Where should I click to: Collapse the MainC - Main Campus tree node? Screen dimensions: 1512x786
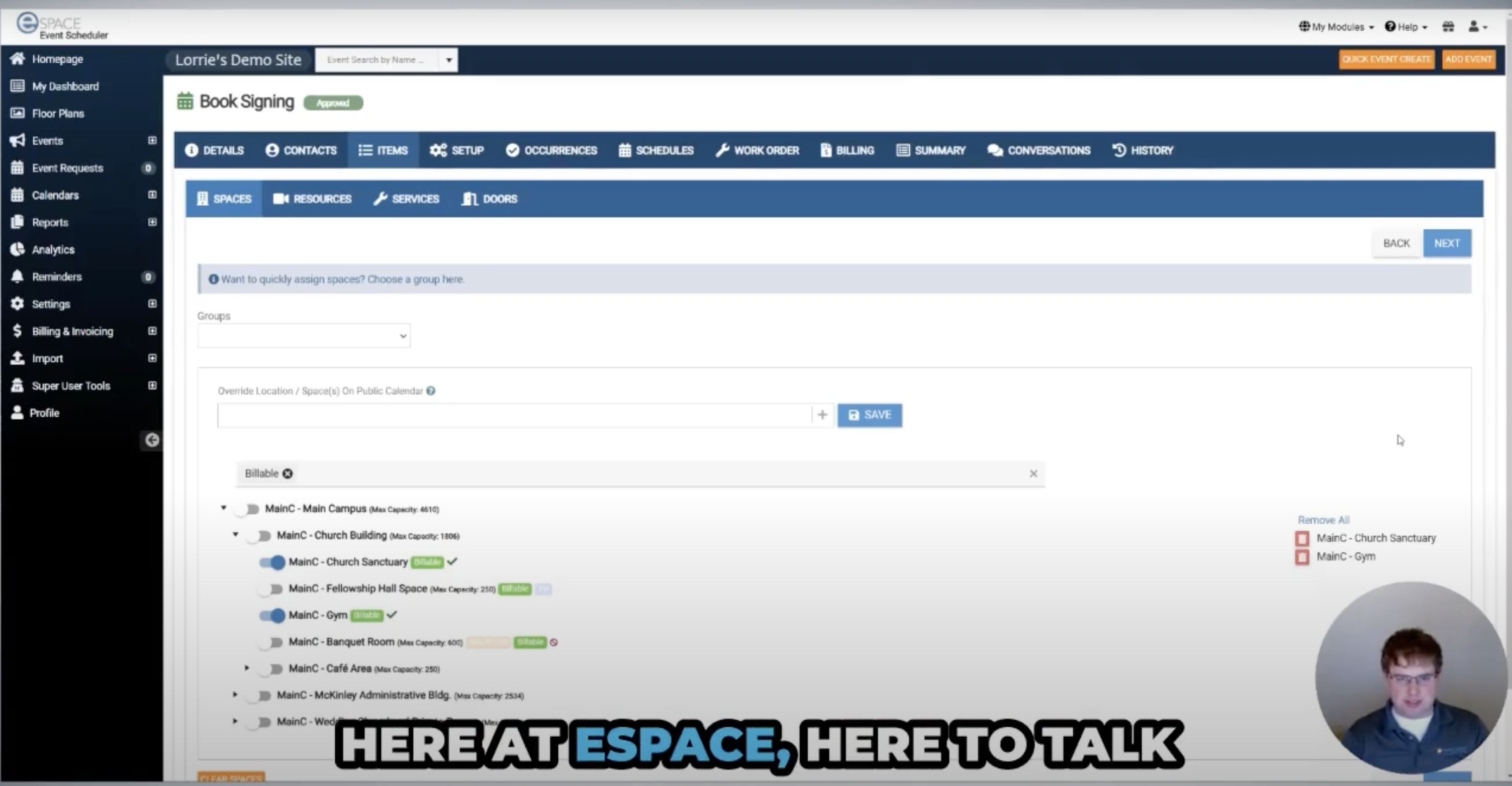click(x=223, y=508)
